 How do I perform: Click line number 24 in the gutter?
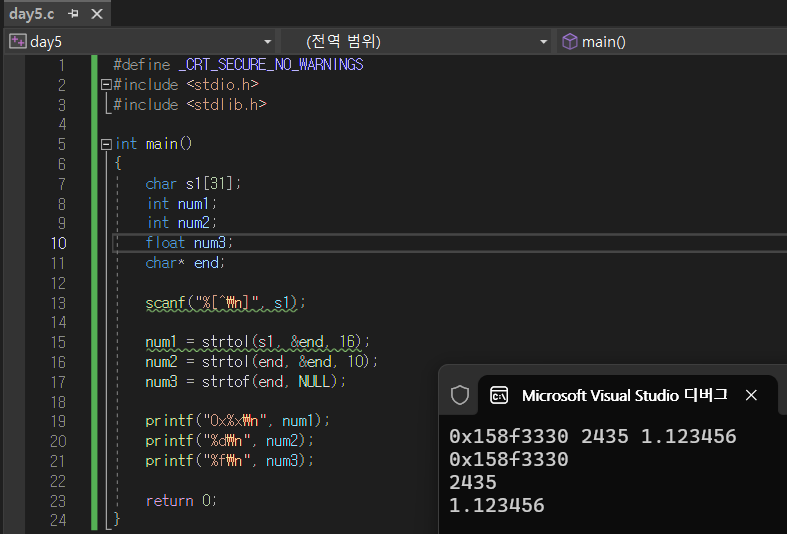pyautogui.click(x=58, y=520)
